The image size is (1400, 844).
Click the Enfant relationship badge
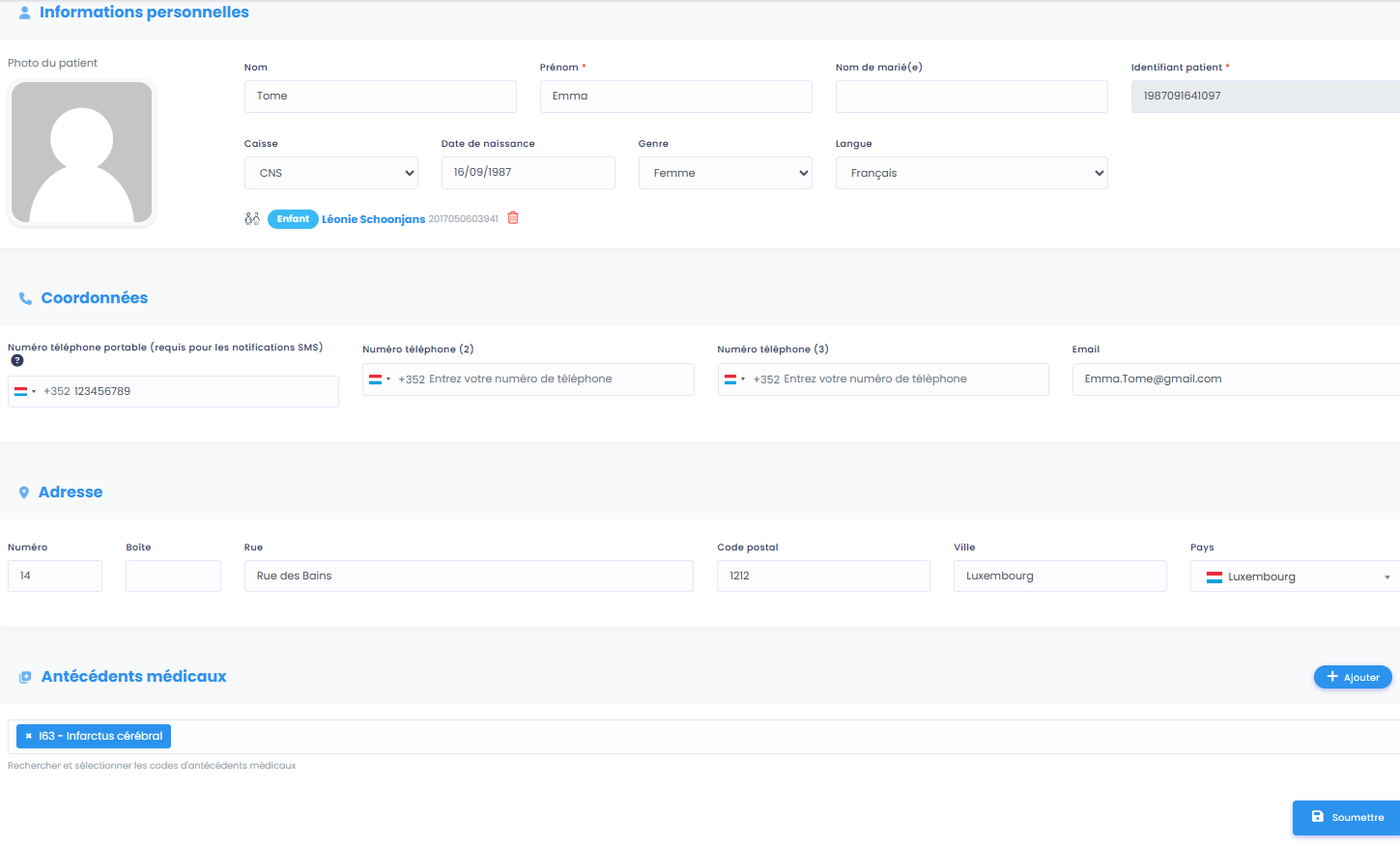(293, 219)
